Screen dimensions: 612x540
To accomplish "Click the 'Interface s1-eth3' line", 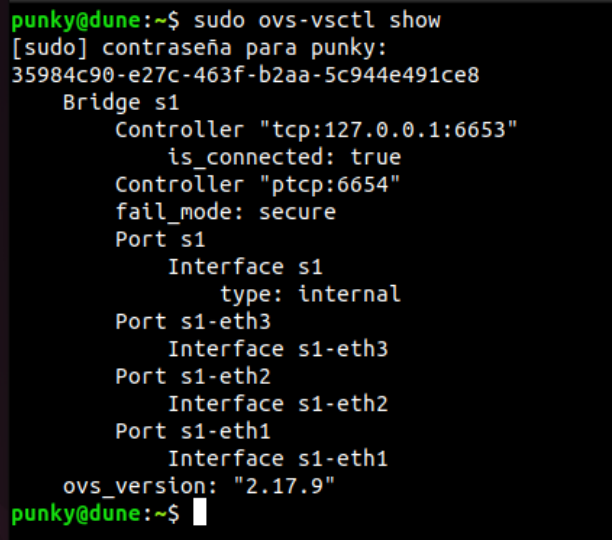I will click(278, 349).
